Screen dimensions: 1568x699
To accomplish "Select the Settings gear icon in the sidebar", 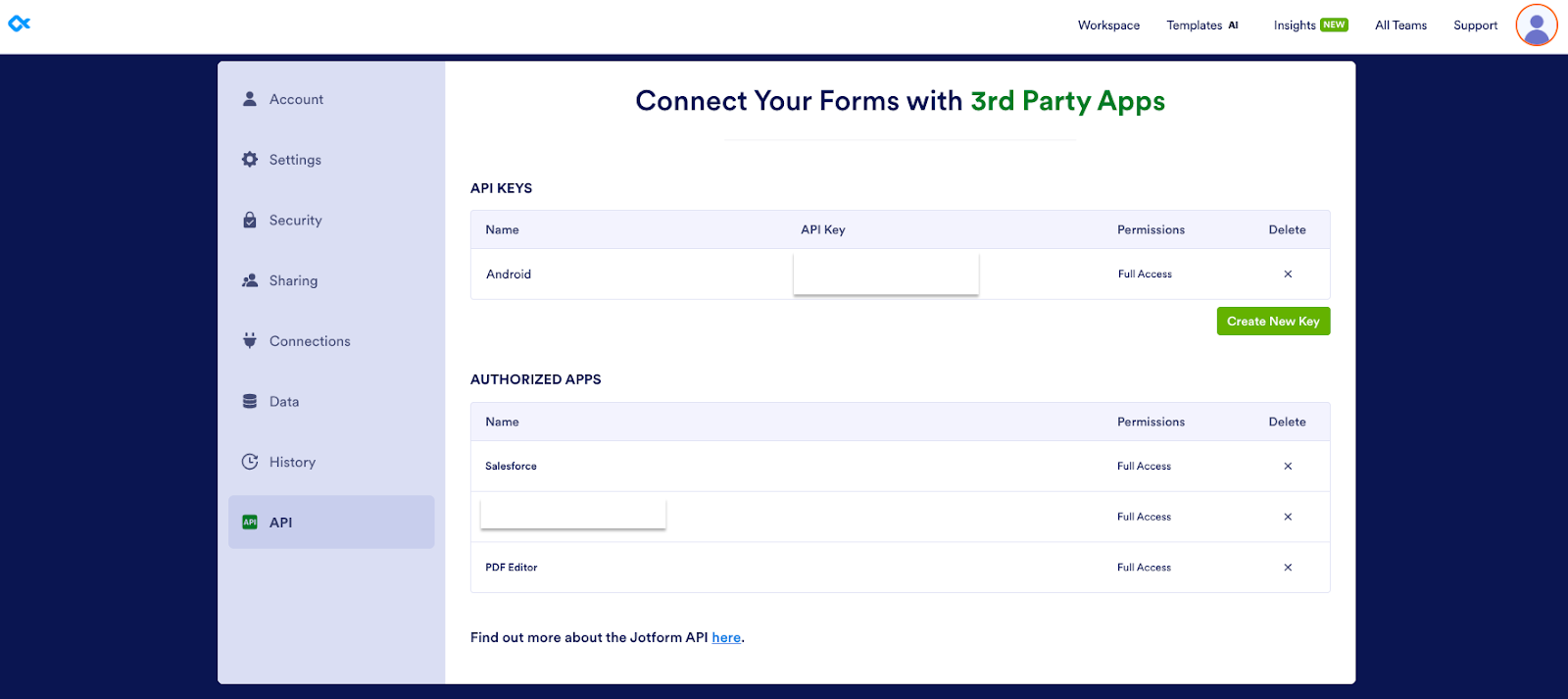I will point(250,159).
